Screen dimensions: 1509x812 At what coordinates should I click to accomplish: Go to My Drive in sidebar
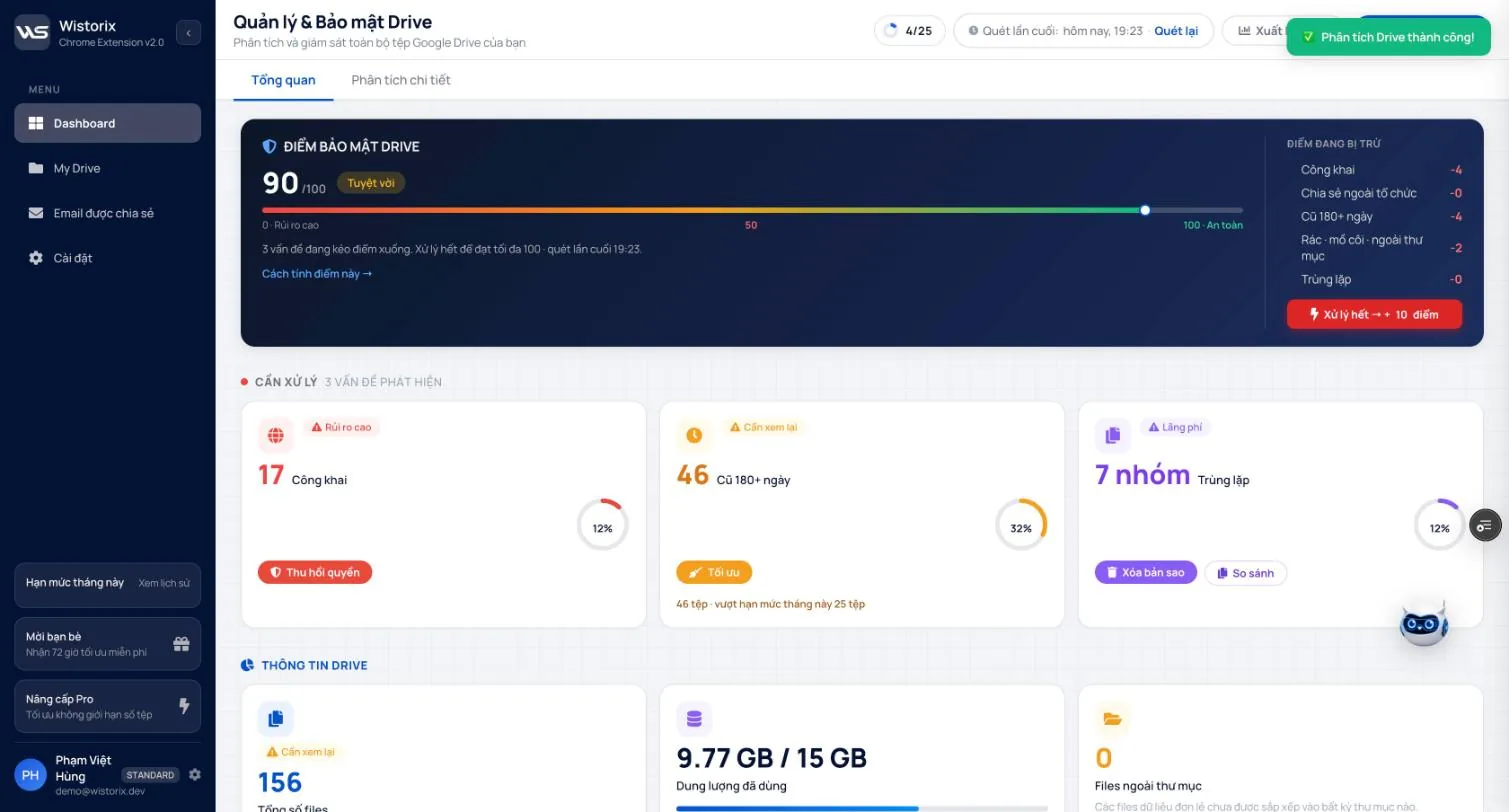107,168
